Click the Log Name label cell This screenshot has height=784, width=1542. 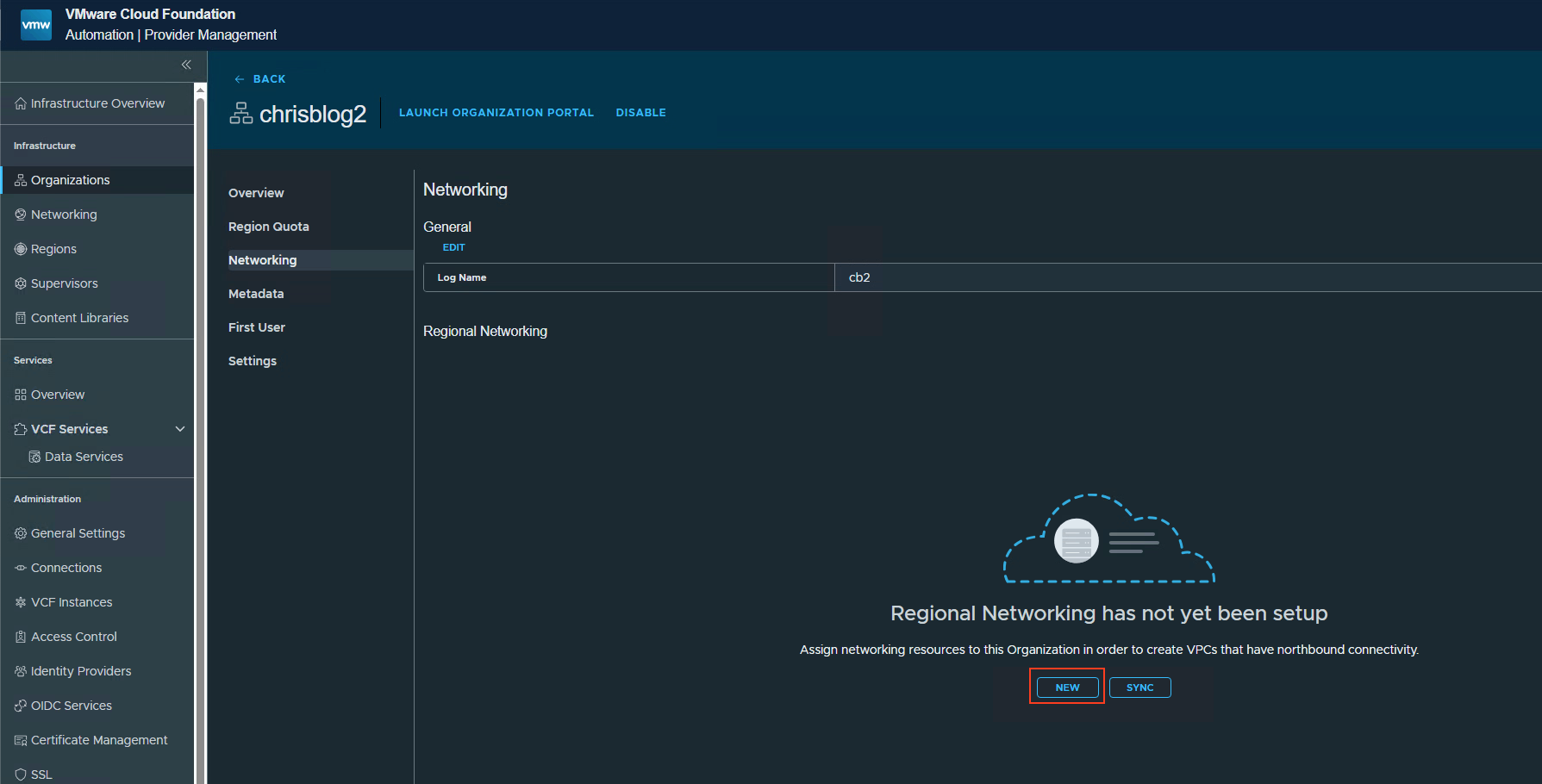point(629,277)
